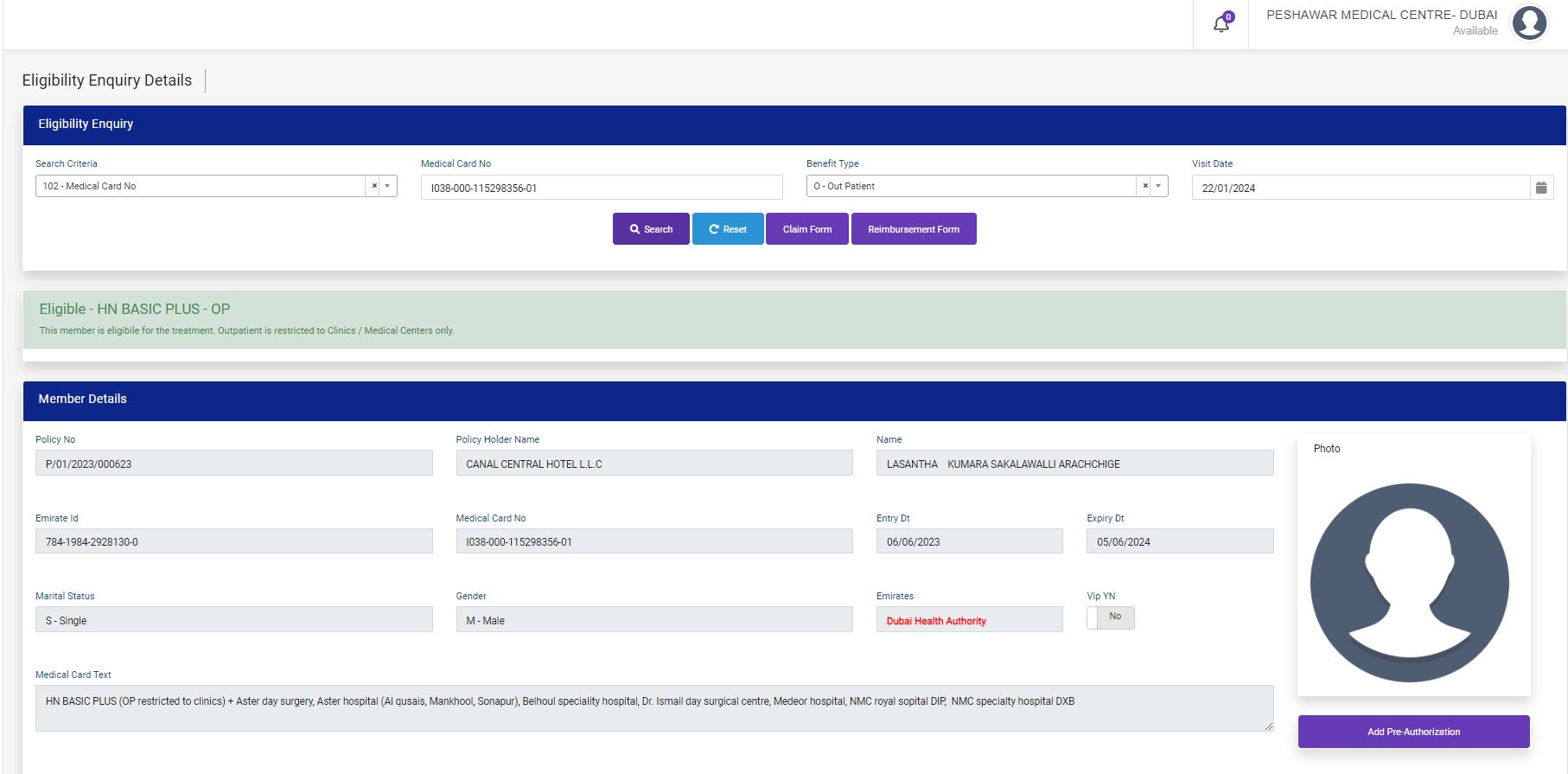Click Add Pre-Authorization button
This screenshot has width=1568, height=774.
coord(1413,732)
